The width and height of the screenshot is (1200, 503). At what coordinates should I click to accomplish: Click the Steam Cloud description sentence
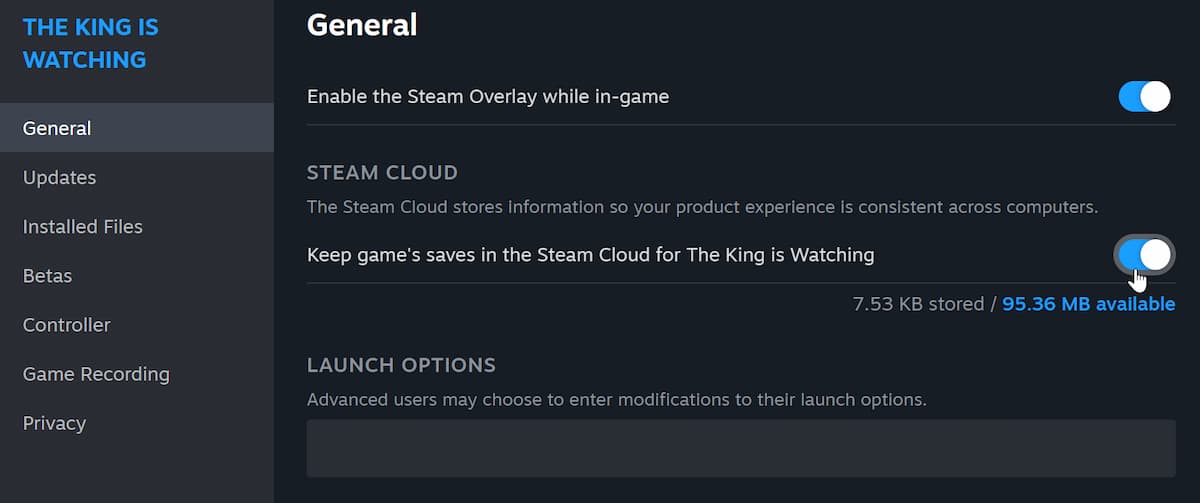pyautogui.click(x=702, y=207)
